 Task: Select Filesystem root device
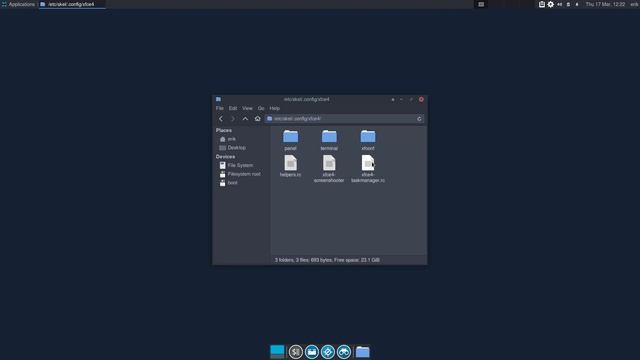tap(241, 174)
